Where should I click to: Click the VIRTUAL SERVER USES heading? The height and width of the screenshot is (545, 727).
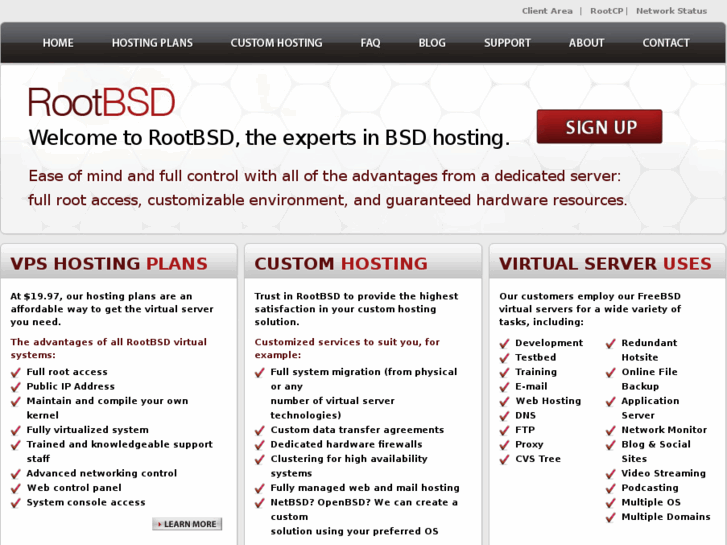coord(605,263)
